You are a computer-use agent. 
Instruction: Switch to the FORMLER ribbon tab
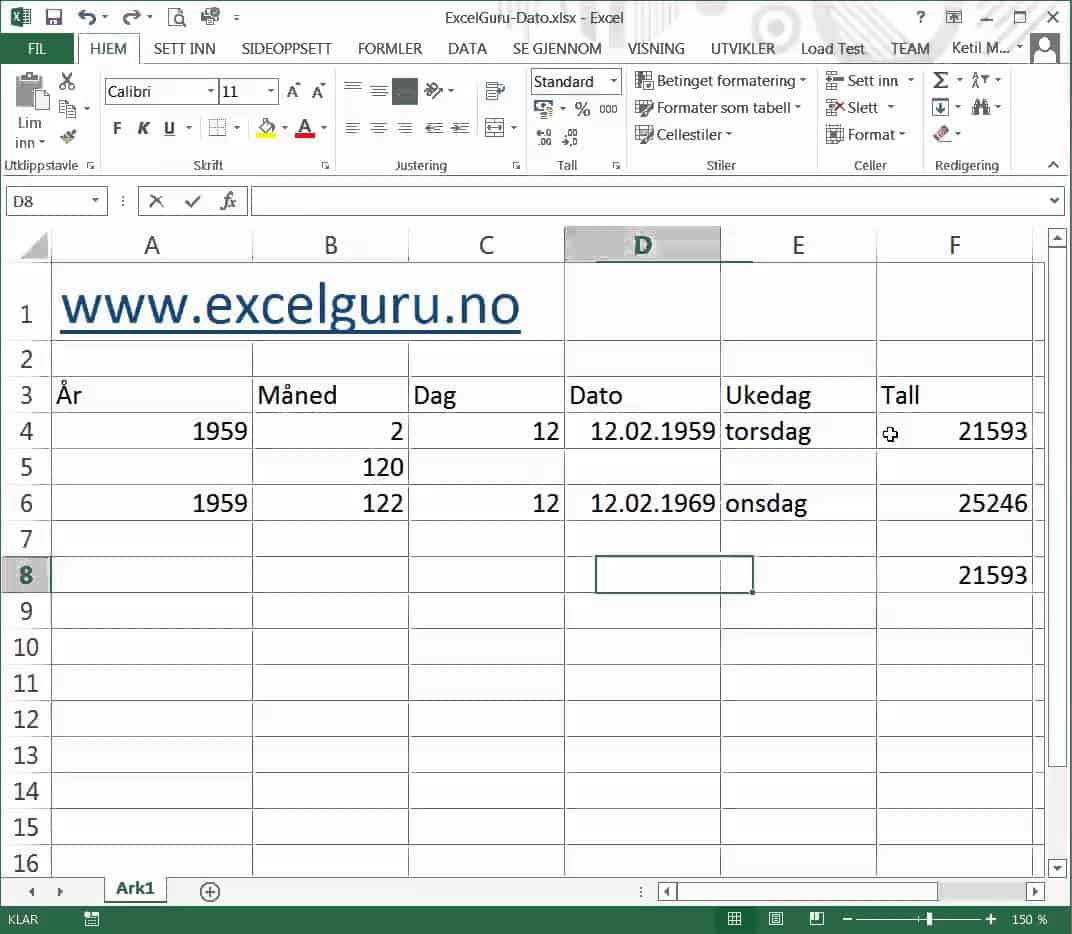point(389,48)
